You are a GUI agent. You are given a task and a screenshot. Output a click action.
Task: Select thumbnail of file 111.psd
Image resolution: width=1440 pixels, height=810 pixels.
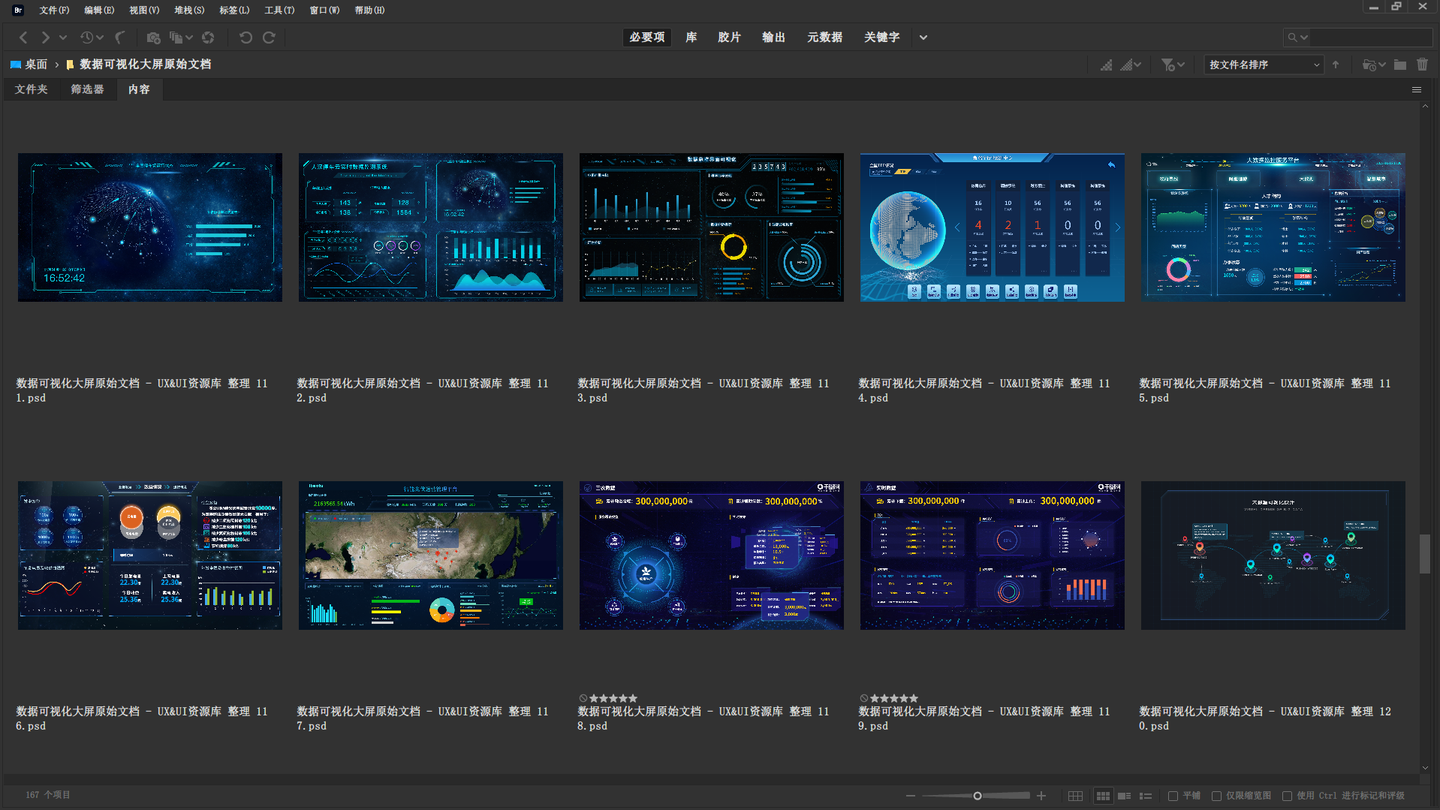tap(150, 227)
